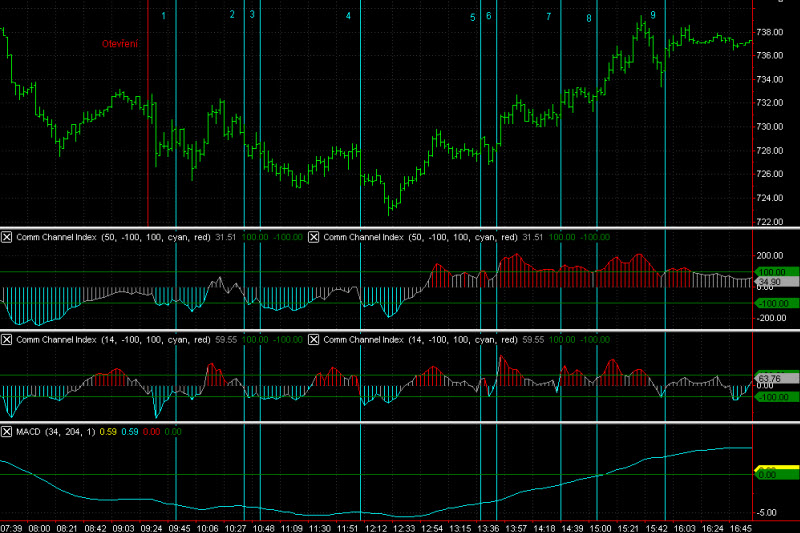Click the 724.00 price axis label
The width and height of the screenshot is (800, 533).
pos(769,198)
